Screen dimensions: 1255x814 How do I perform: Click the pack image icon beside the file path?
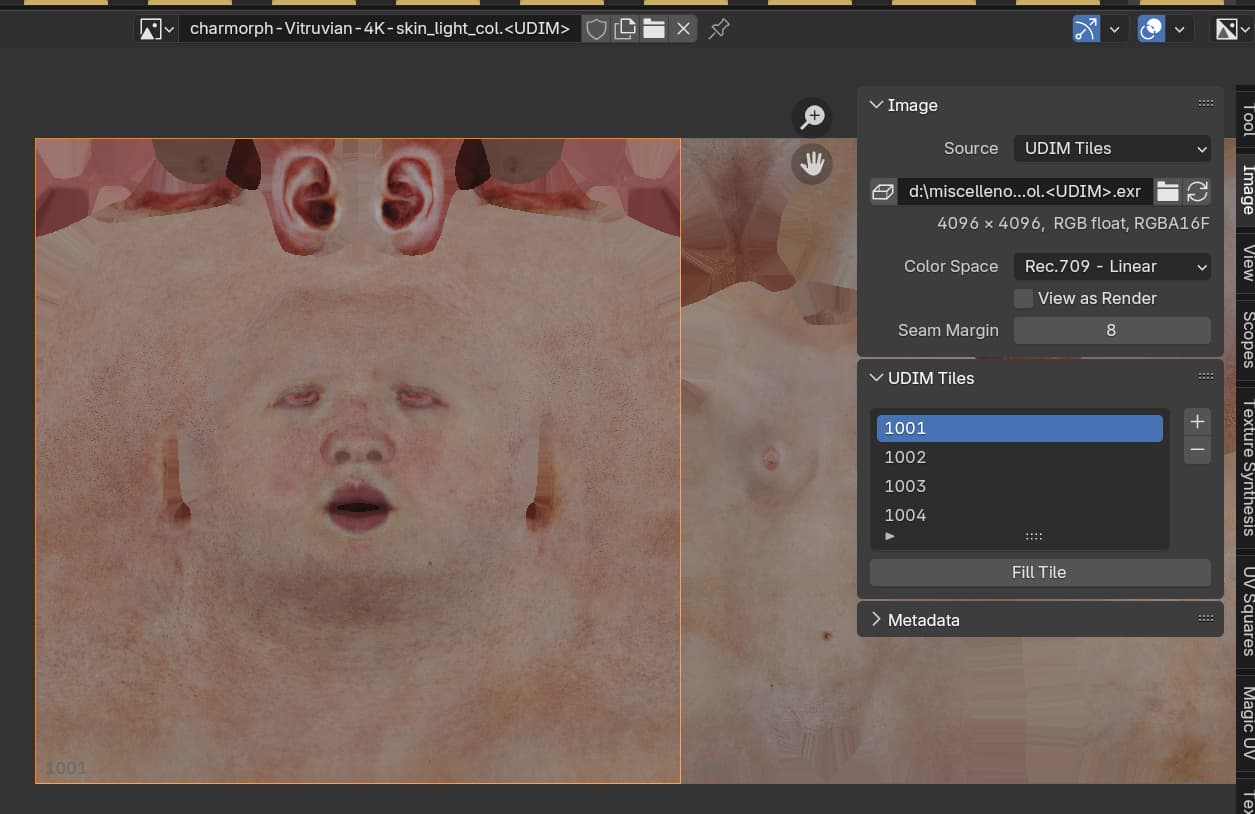pos(882,191)
